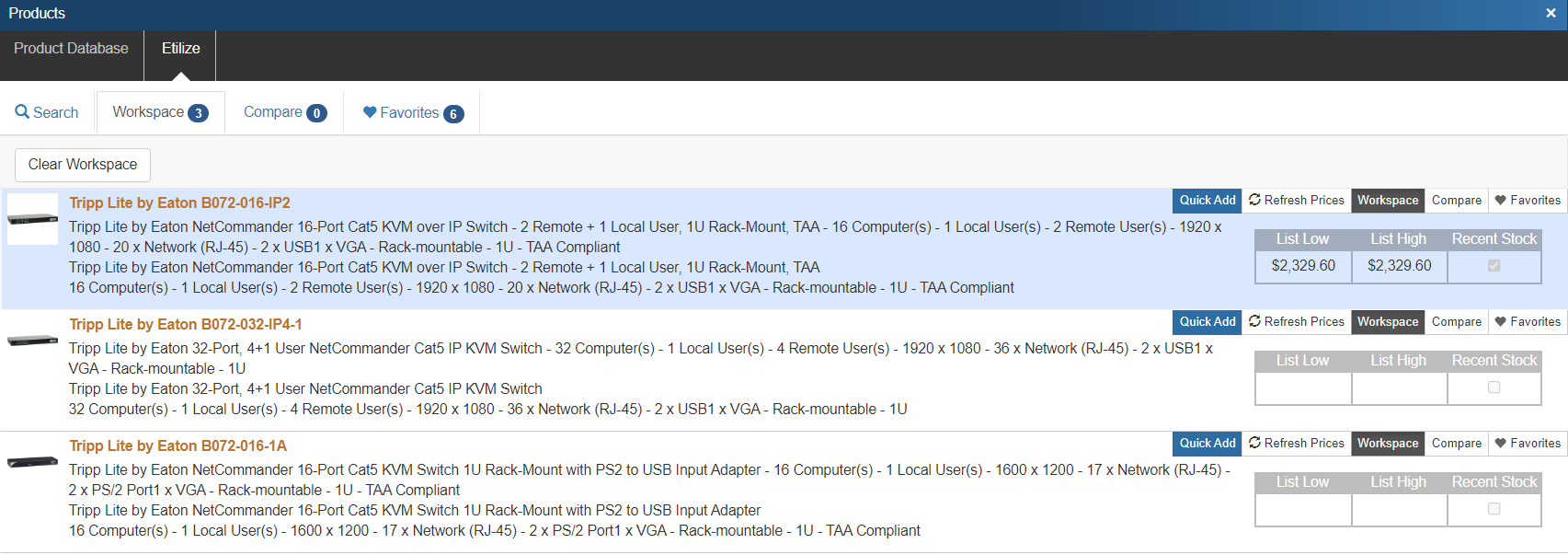The width and height of the screenshot is (1568, 555).
Task: Click the Search magnifier icon tab
Action: [x=47, y=112]
